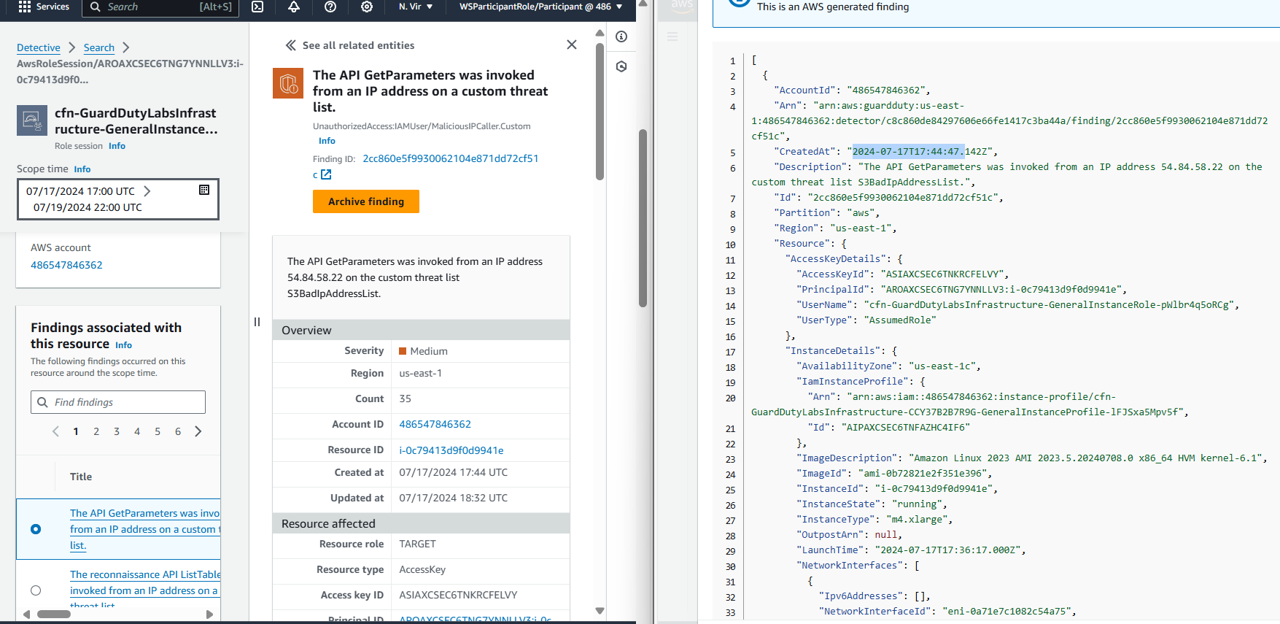Open the calendar icon in Scope time
1280x624 pixels.
tap(204, 190)
